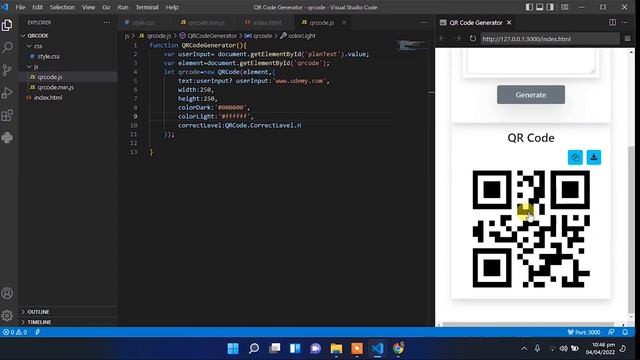The width and height of the screenshot is (640, 360).
Task: Open the Run menu
Action: coord(122,7)
